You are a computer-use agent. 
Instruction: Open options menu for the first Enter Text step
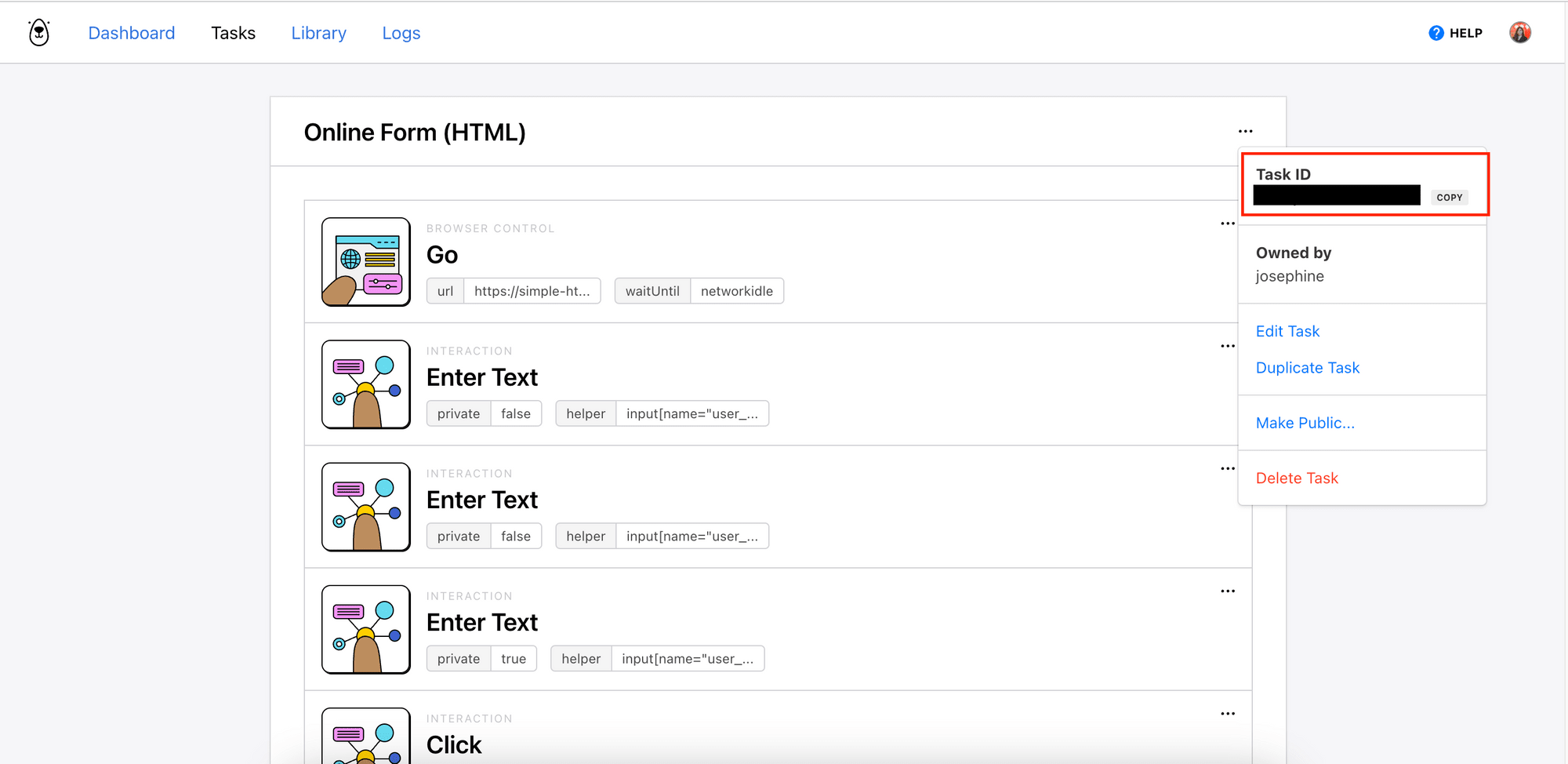1227,345
